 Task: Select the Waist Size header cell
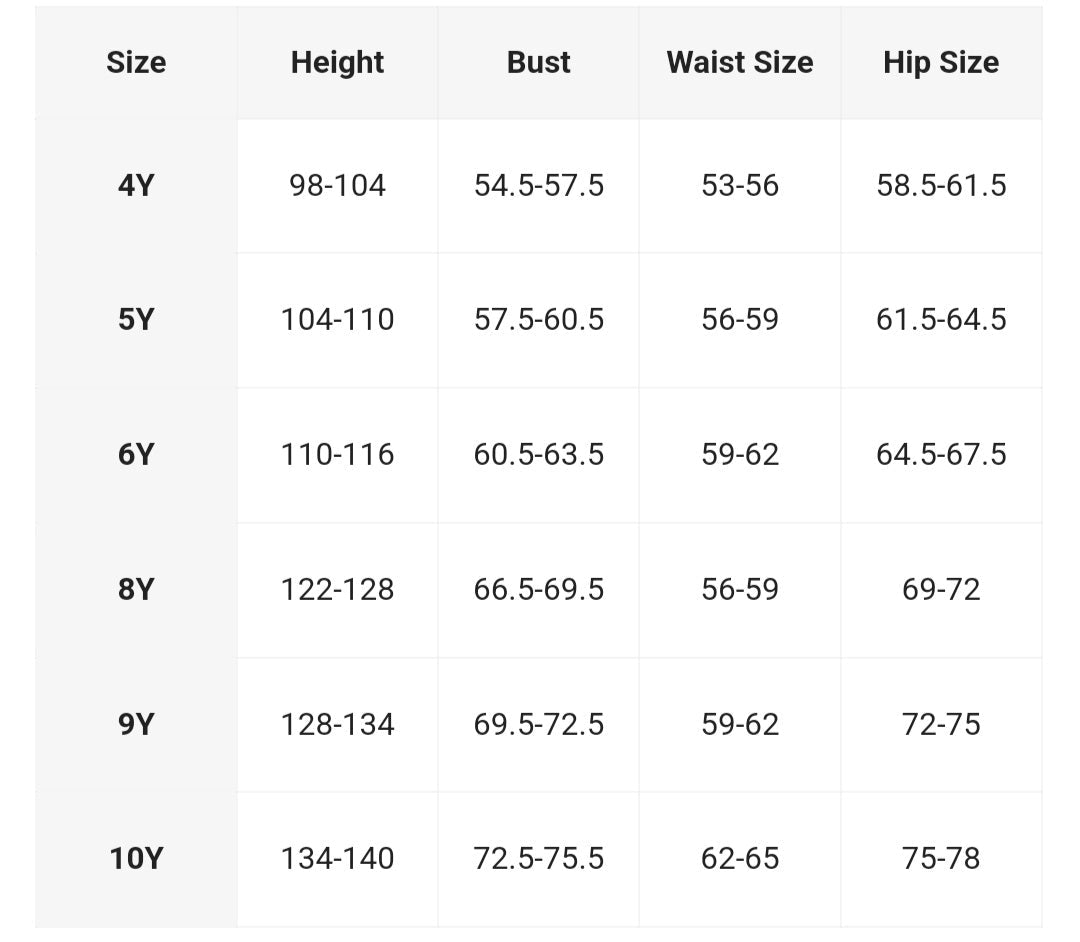coord(739,62)
